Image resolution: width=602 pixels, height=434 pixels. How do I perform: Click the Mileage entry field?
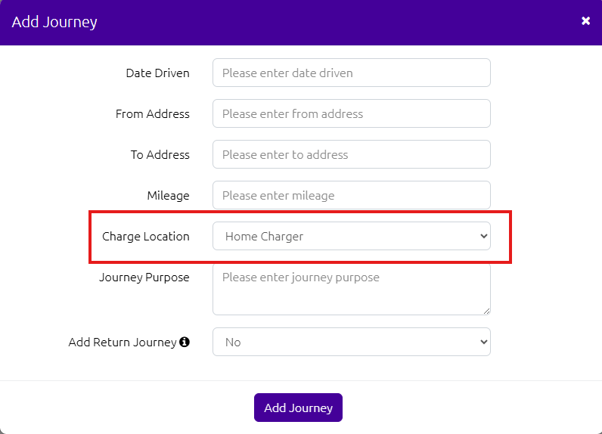[351, 195]
